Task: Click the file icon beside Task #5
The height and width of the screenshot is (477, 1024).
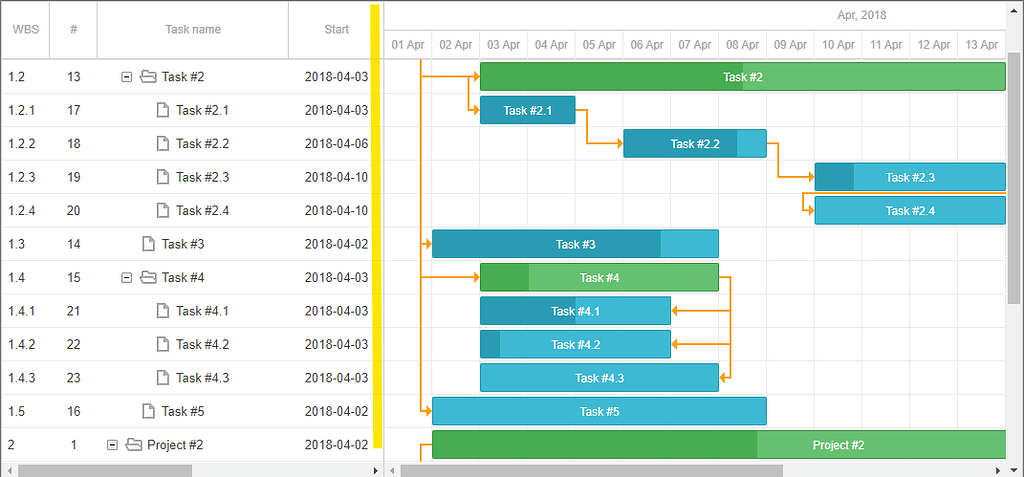Action: (x=149, y=412)
